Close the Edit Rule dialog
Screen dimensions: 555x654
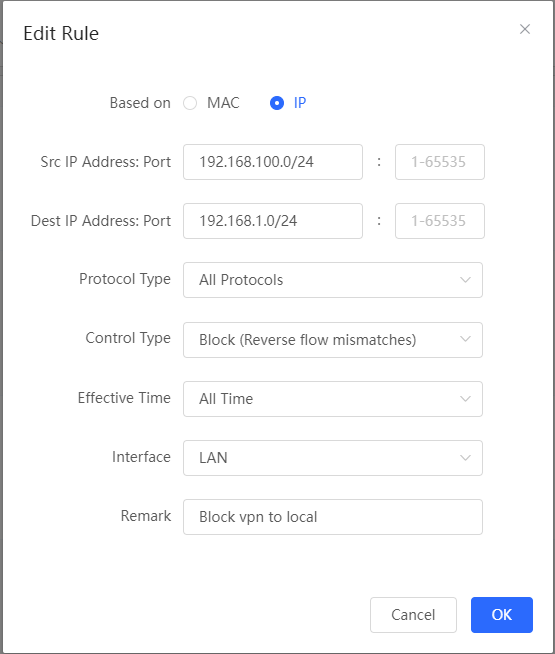[x=525, y=29]
